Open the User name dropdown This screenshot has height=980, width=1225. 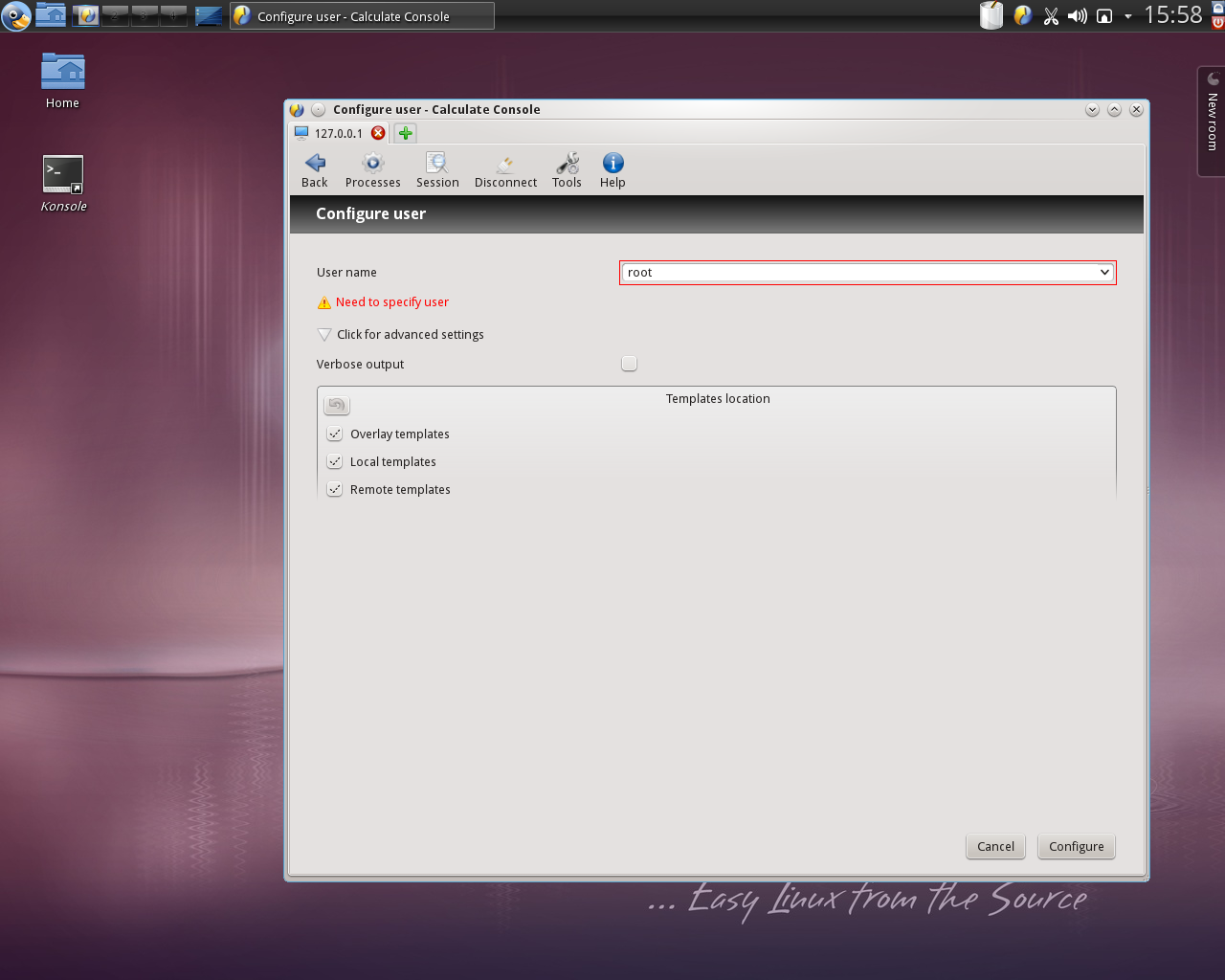[x=867, y=273]
